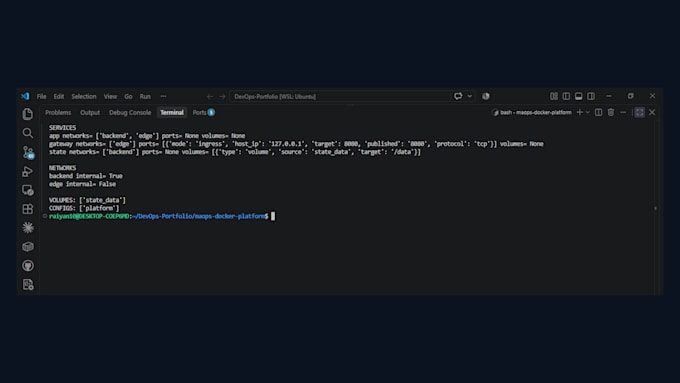
Task: Click the VS Code logo icon
Action: [x=26, y=96]
